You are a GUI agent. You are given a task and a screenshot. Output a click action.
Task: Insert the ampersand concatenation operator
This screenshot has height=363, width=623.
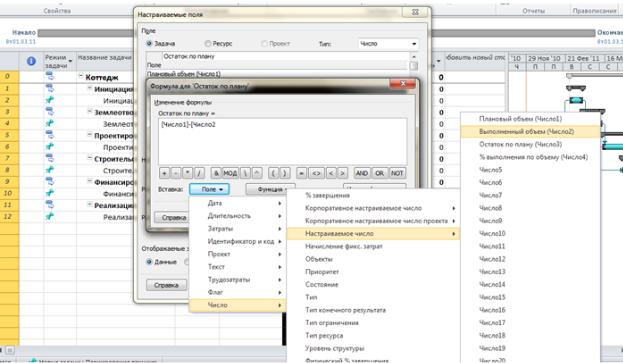[216, 173]
